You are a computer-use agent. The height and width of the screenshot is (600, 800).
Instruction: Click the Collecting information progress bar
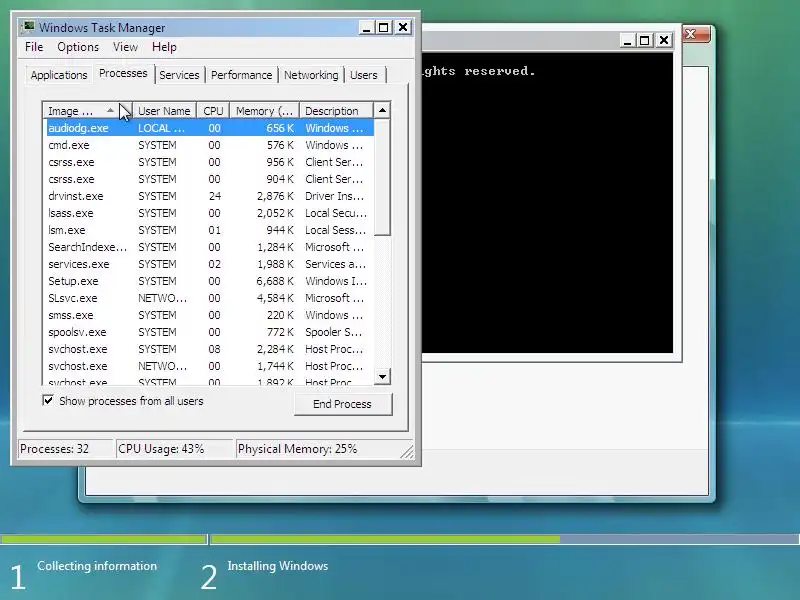click(104, 539)
